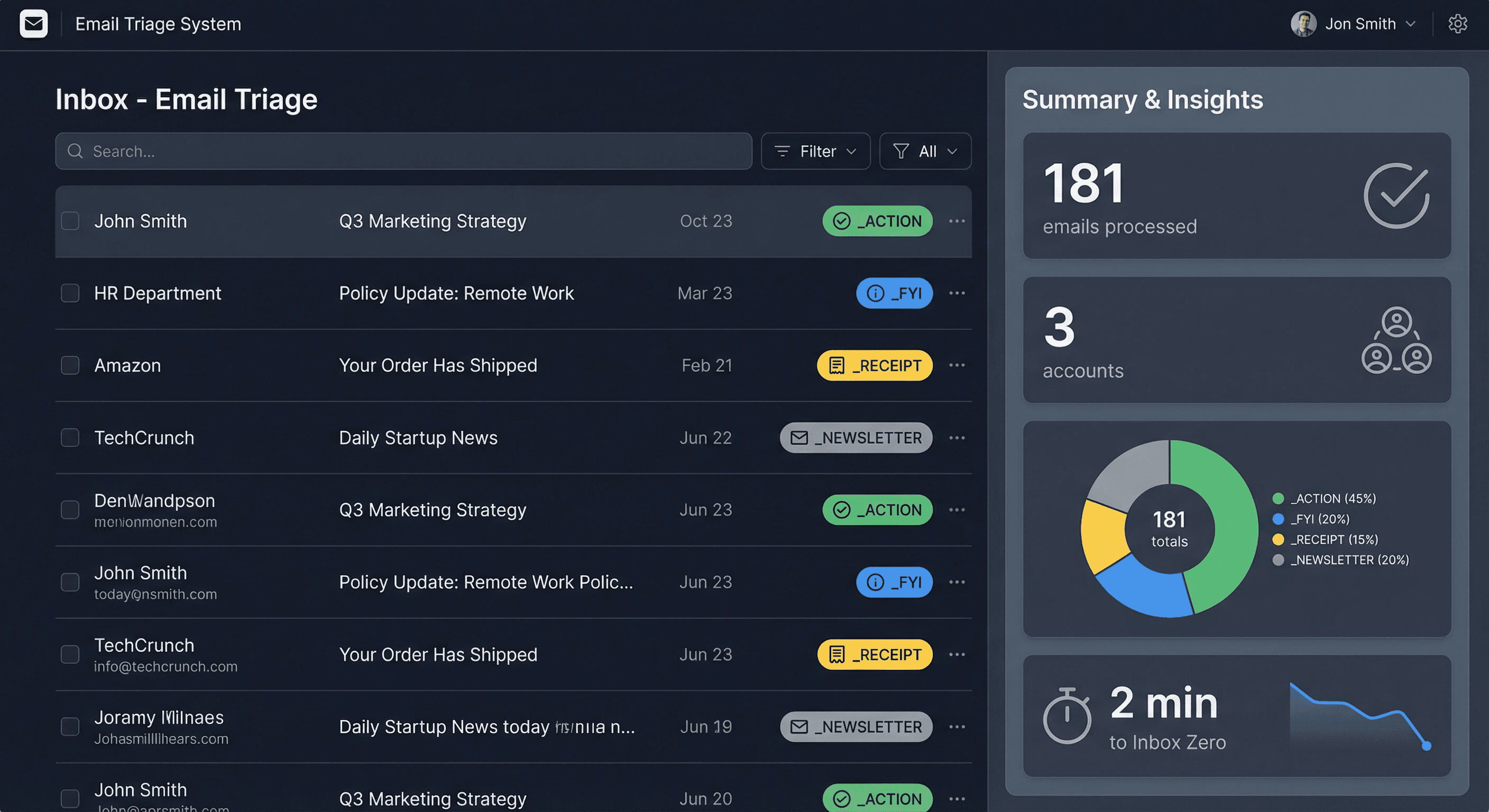Click the _FYI blue legend swatch
The image size is (1489, 812).
[x=1278, y=519]
